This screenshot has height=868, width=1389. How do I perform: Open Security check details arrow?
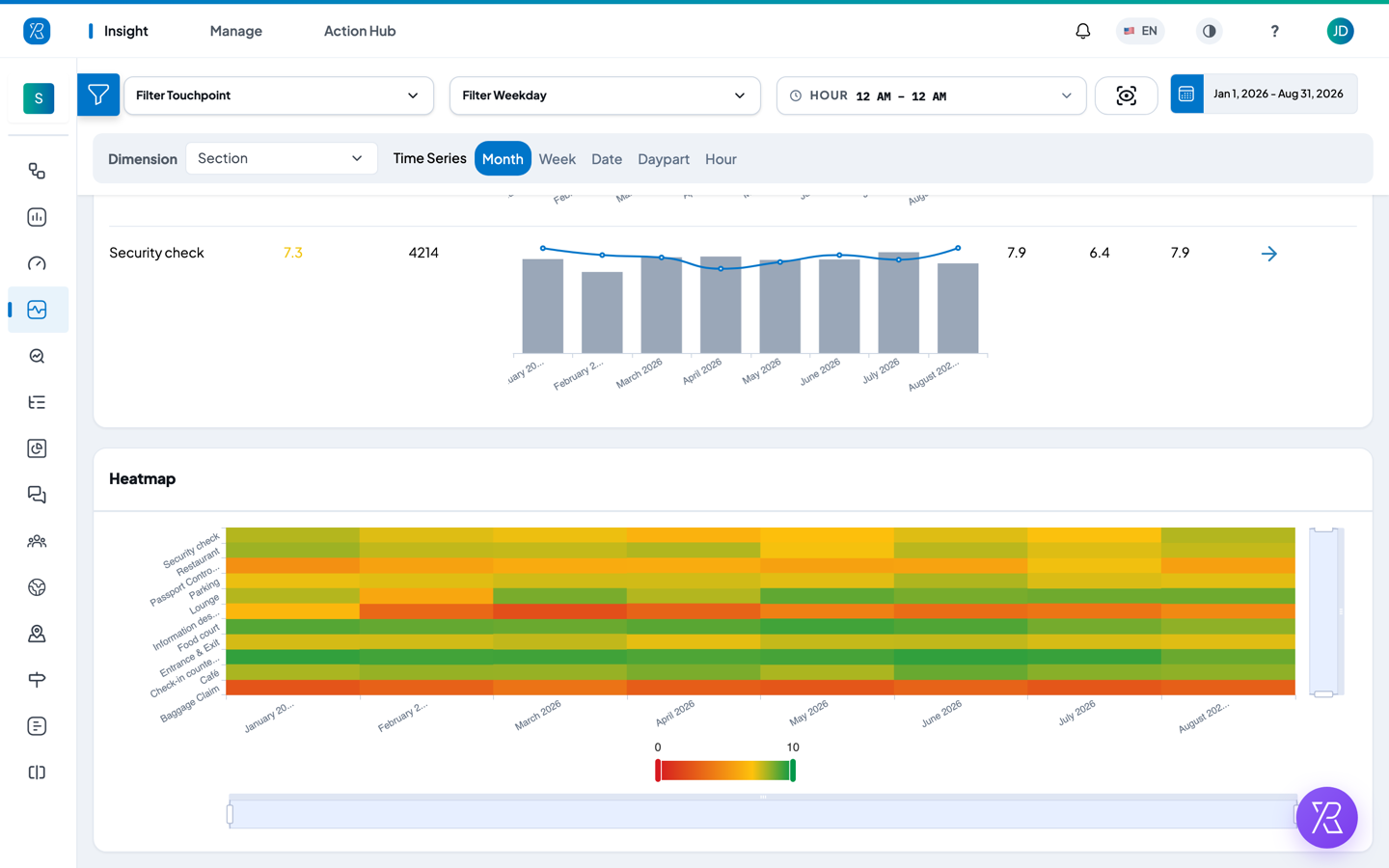pos(1269,254)
